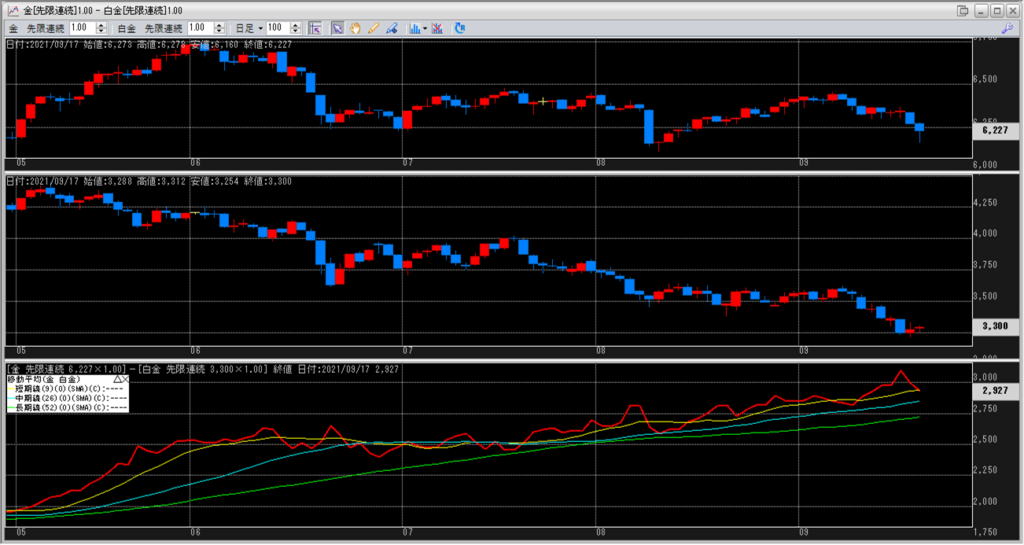Collapse the moving average legend with triangle
1024x545 pixels.
pos(117,380)
